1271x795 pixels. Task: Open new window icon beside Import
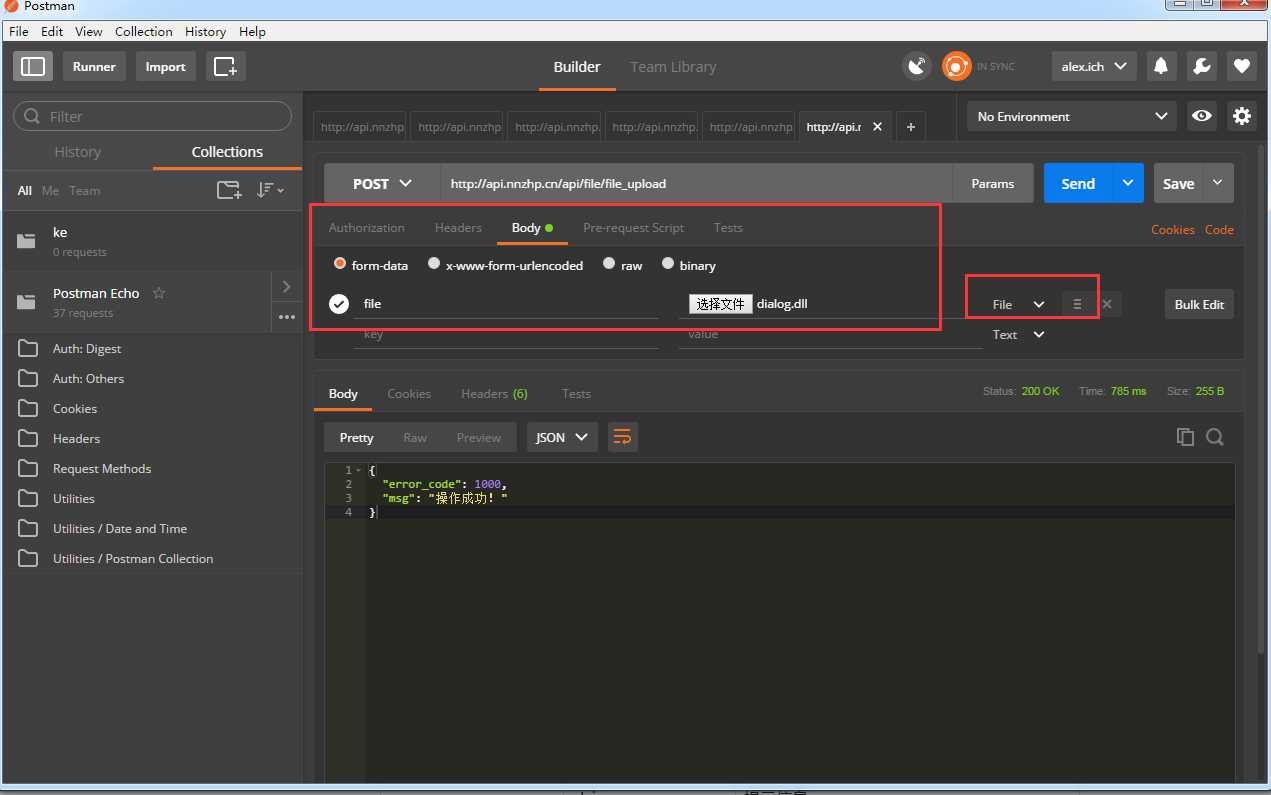(226, 67)
